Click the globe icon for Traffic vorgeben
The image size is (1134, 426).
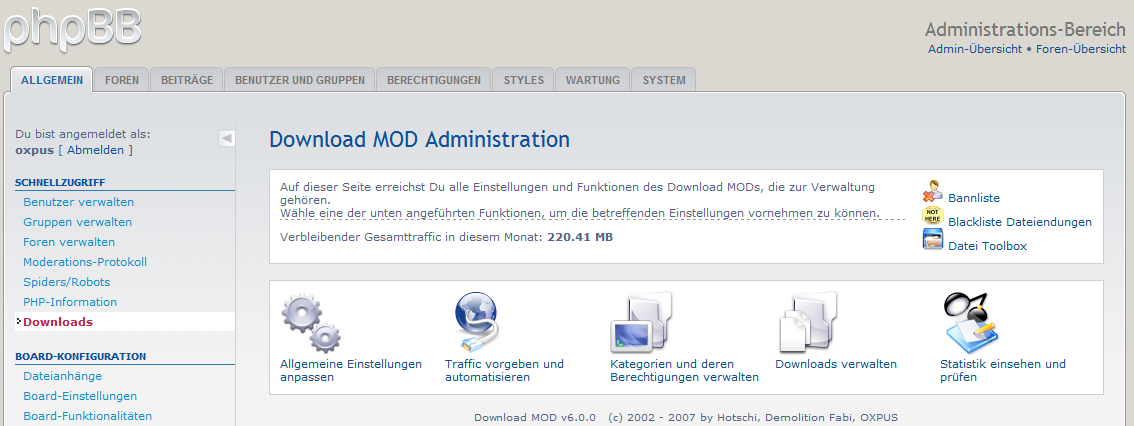(x=476, y=323)
